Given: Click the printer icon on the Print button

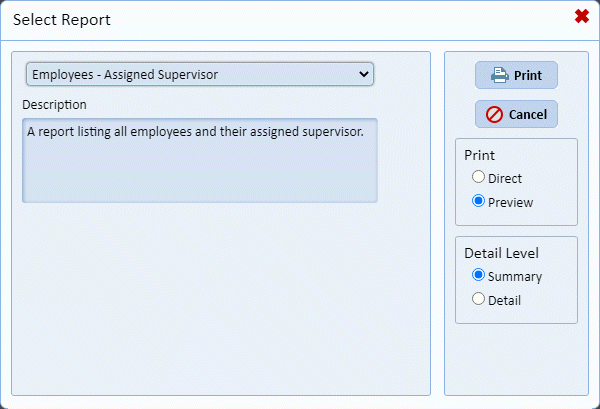Looking at the screenshot, I should [x=499, y=76].
